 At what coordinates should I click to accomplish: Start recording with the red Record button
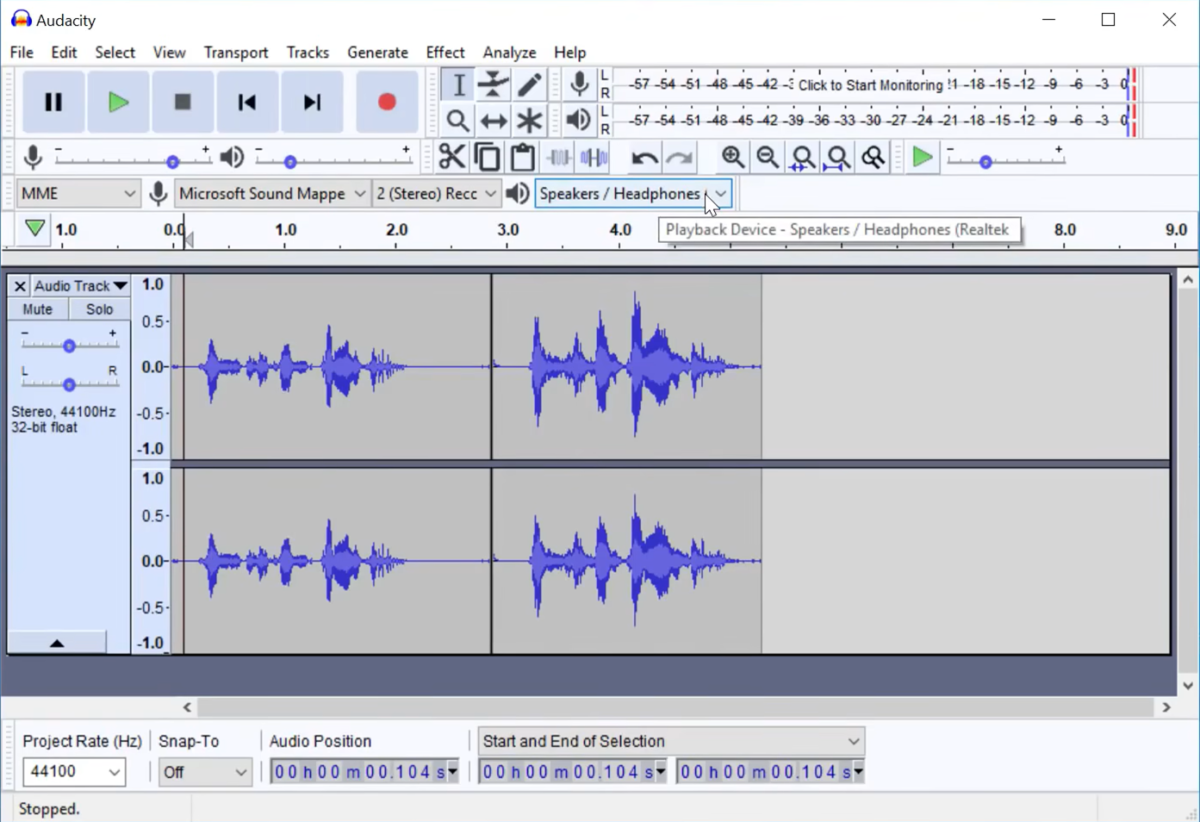pos(387,102)
